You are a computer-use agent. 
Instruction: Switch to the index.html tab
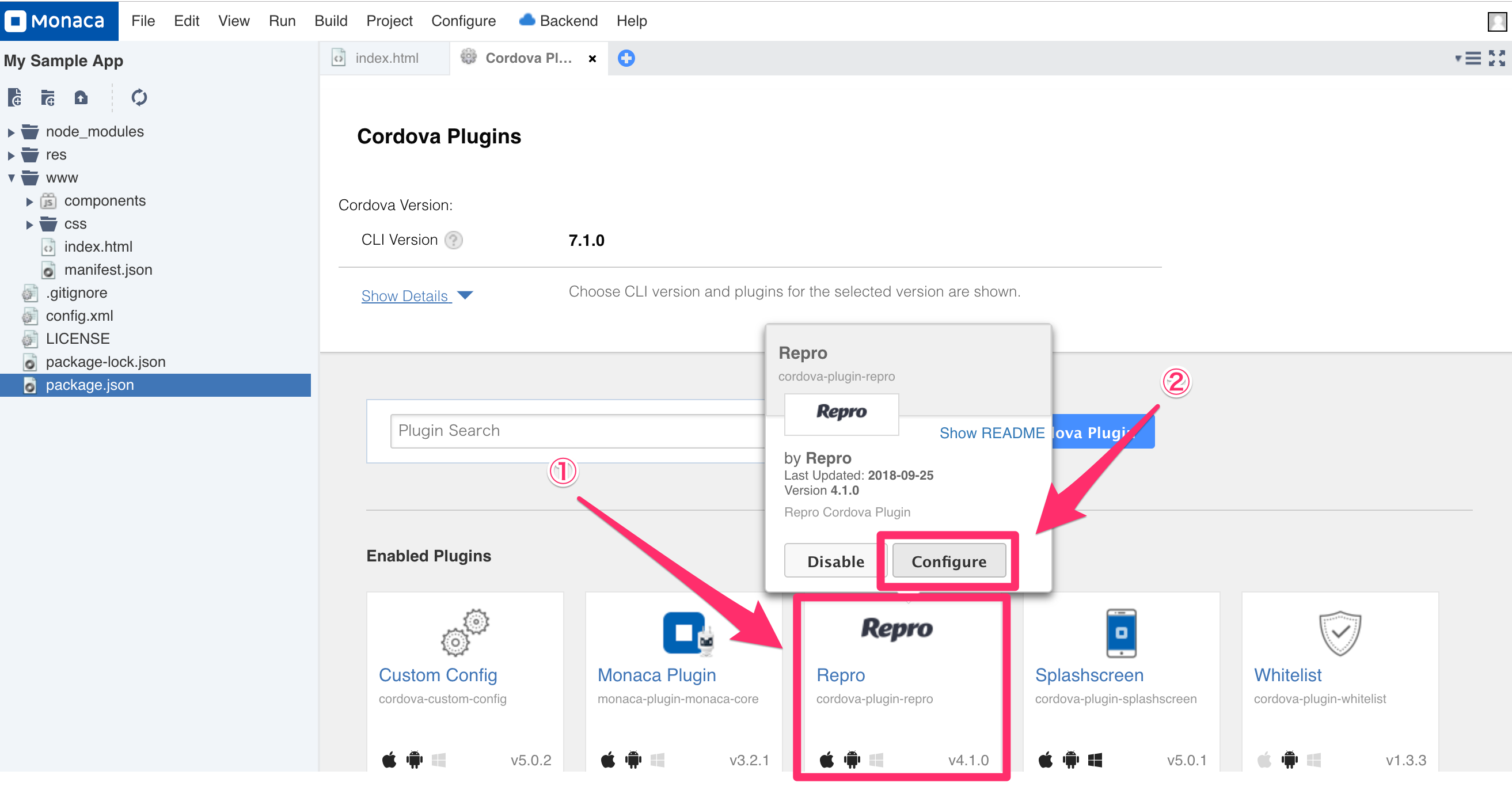pos(385,58)
